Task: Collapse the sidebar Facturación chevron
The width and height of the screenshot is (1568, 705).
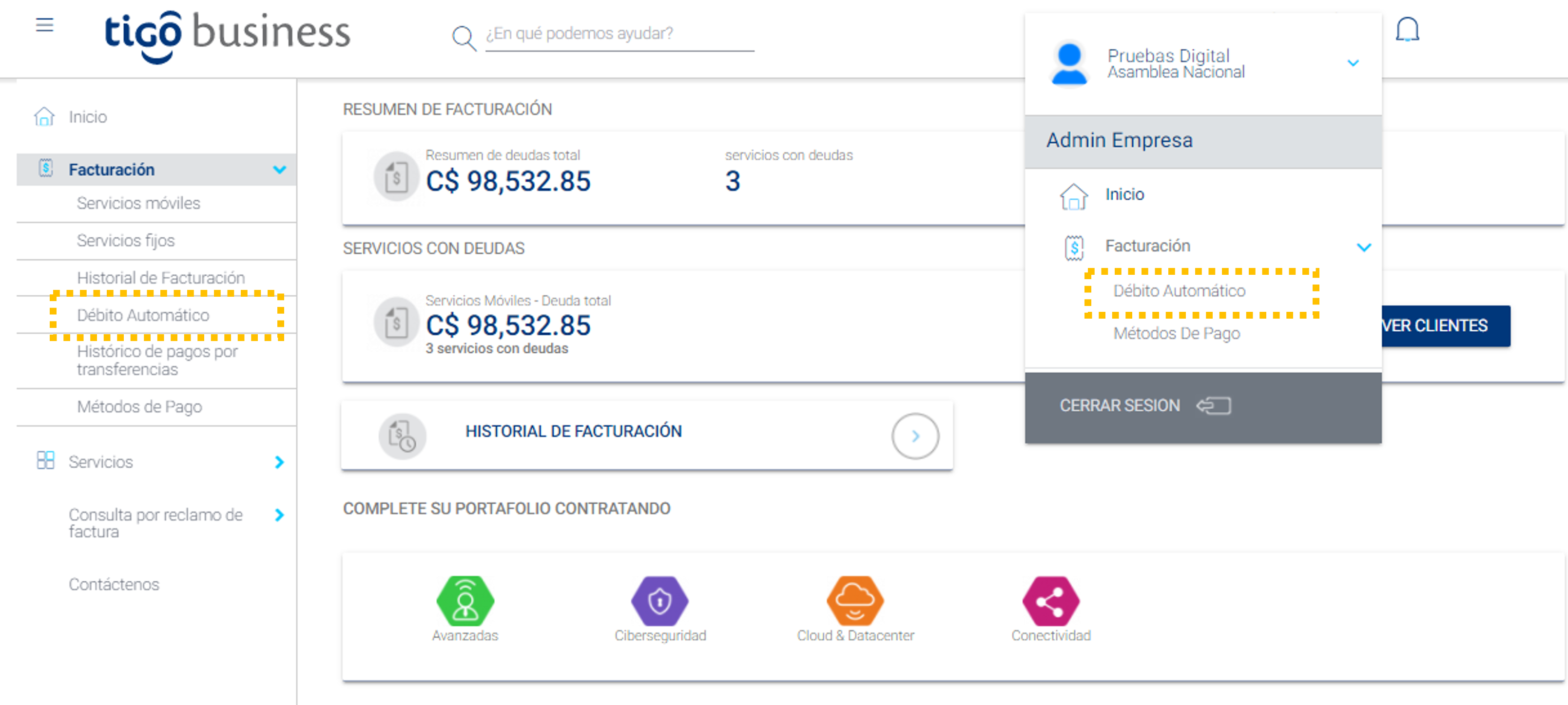Action: (279, 169)
